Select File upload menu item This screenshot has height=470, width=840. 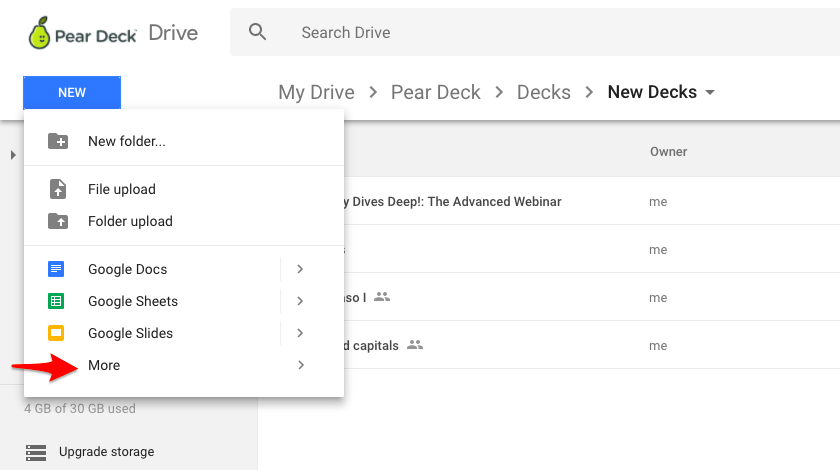184,189
